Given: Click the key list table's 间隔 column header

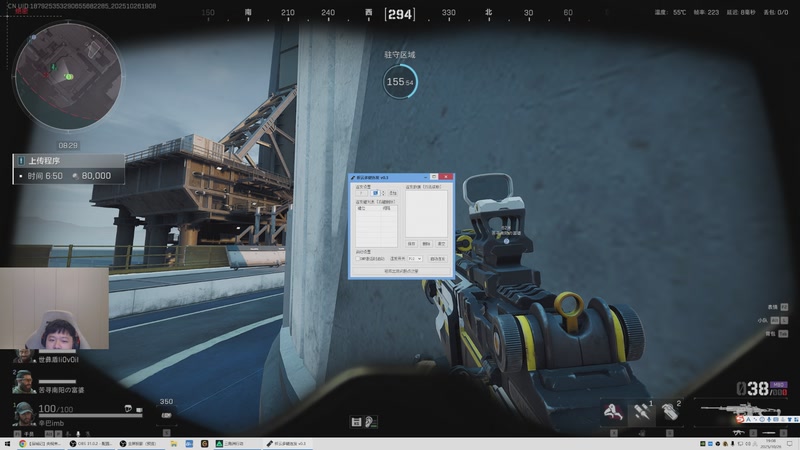Looking at the screenshot, I should pyautogui.click(x=389, y=208).
